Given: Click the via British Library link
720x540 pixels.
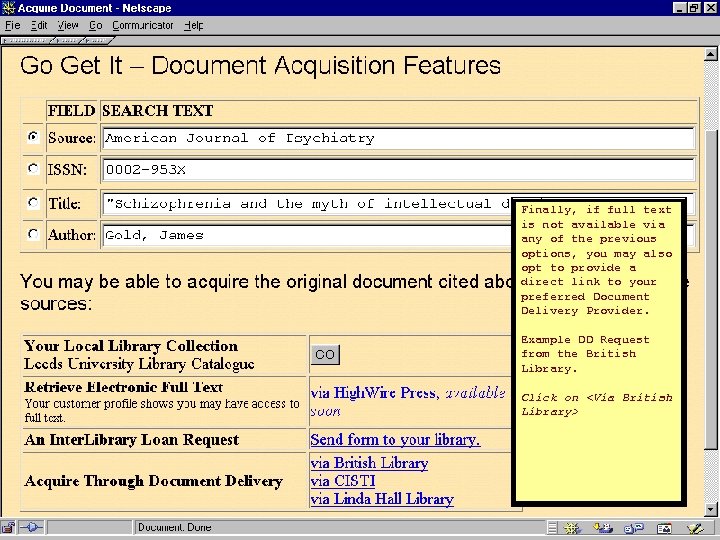Looking at the screenshot, I should (369, 463).
